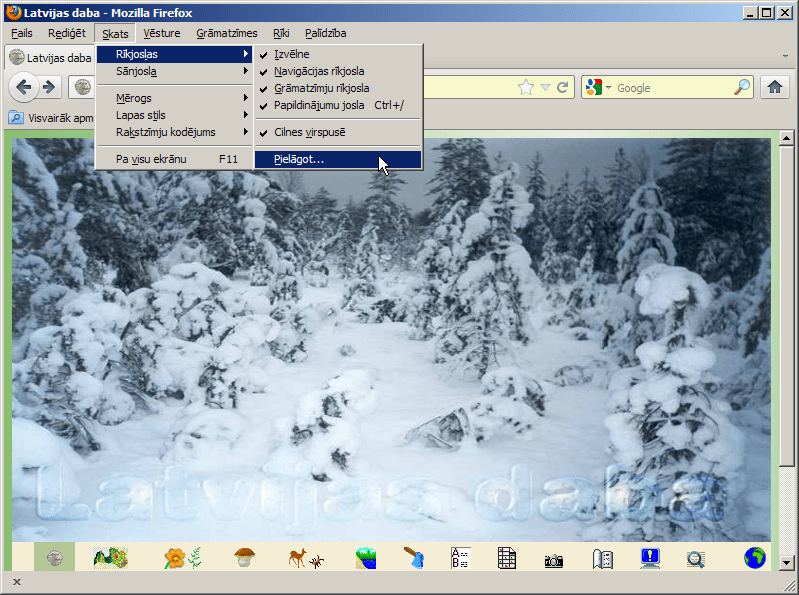Screen dimensions: 799x595
Task: Click the axe icon
Action: coord(414,558)
